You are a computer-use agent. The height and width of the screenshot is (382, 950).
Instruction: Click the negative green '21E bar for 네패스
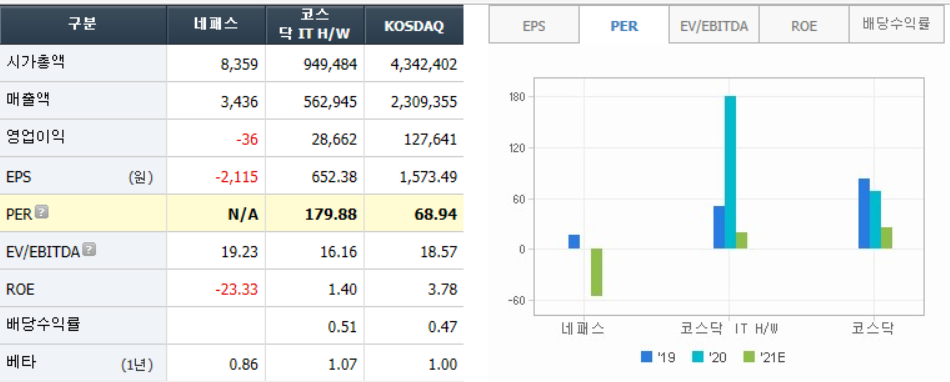click(597, 272)
